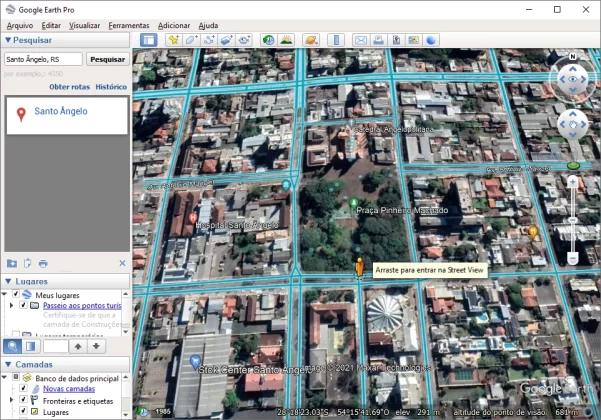This screenshot has width=601, height=420.
Task: Open the Editar menu
Action: coord(51,25)
